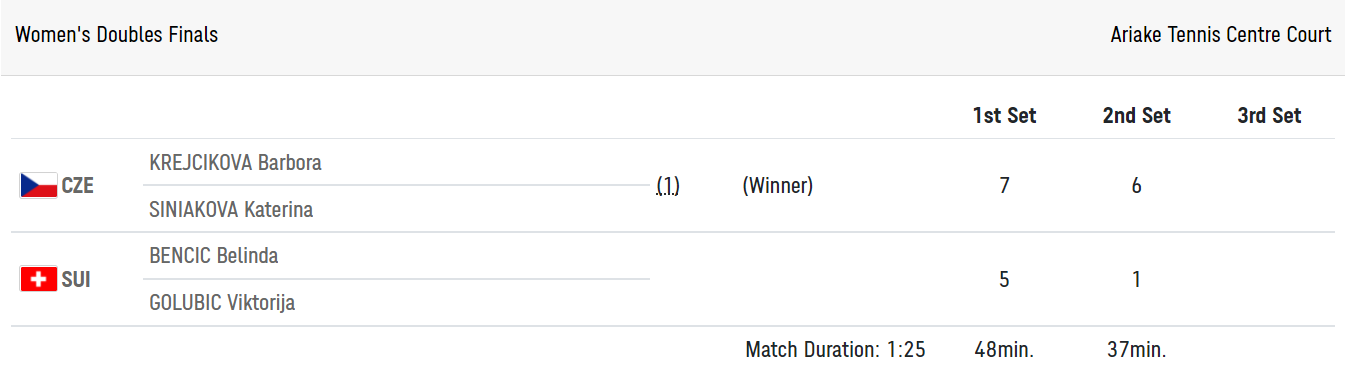Click the Switzerland flag icon
Image resolution: width=1350 pixels, height=387 pixels.
pyautogui.click(x=39, y=279)
